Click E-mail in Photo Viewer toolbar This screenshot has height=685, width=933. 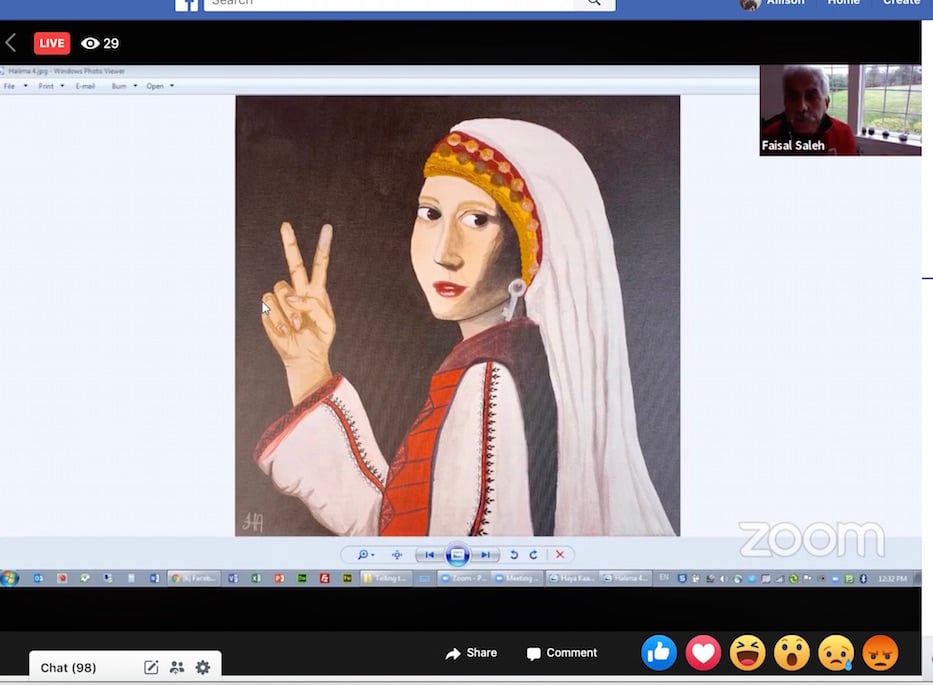coord(85,86)
